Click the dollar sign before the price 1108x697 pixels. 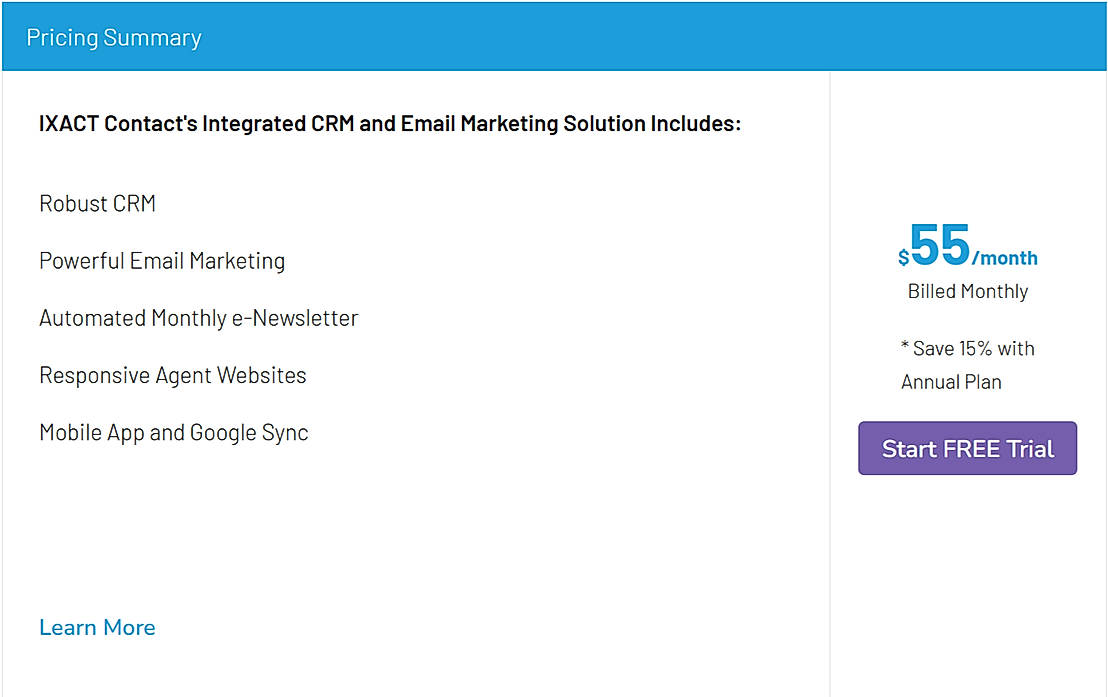[903, 258]
